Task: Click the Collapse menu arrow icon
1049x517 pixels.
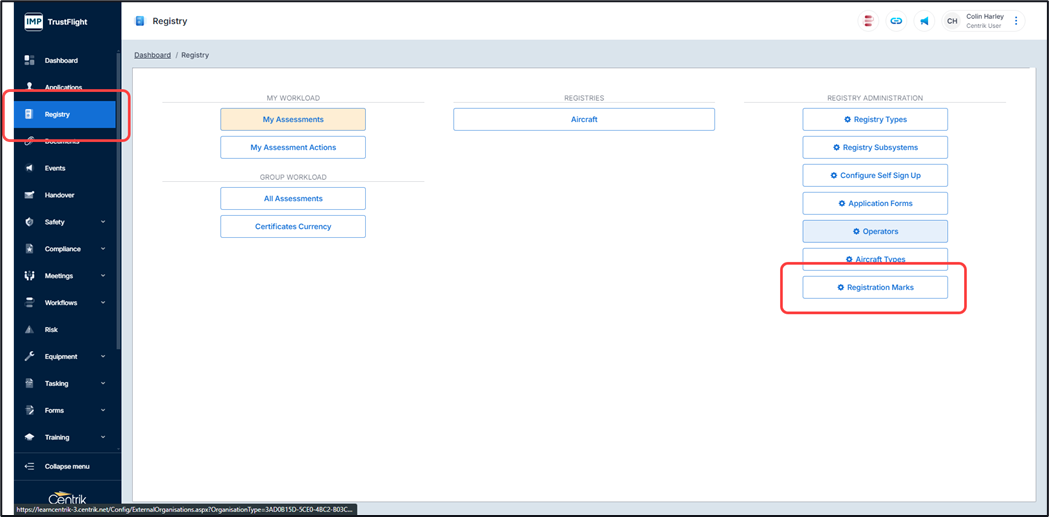Action: pos(29,466)
